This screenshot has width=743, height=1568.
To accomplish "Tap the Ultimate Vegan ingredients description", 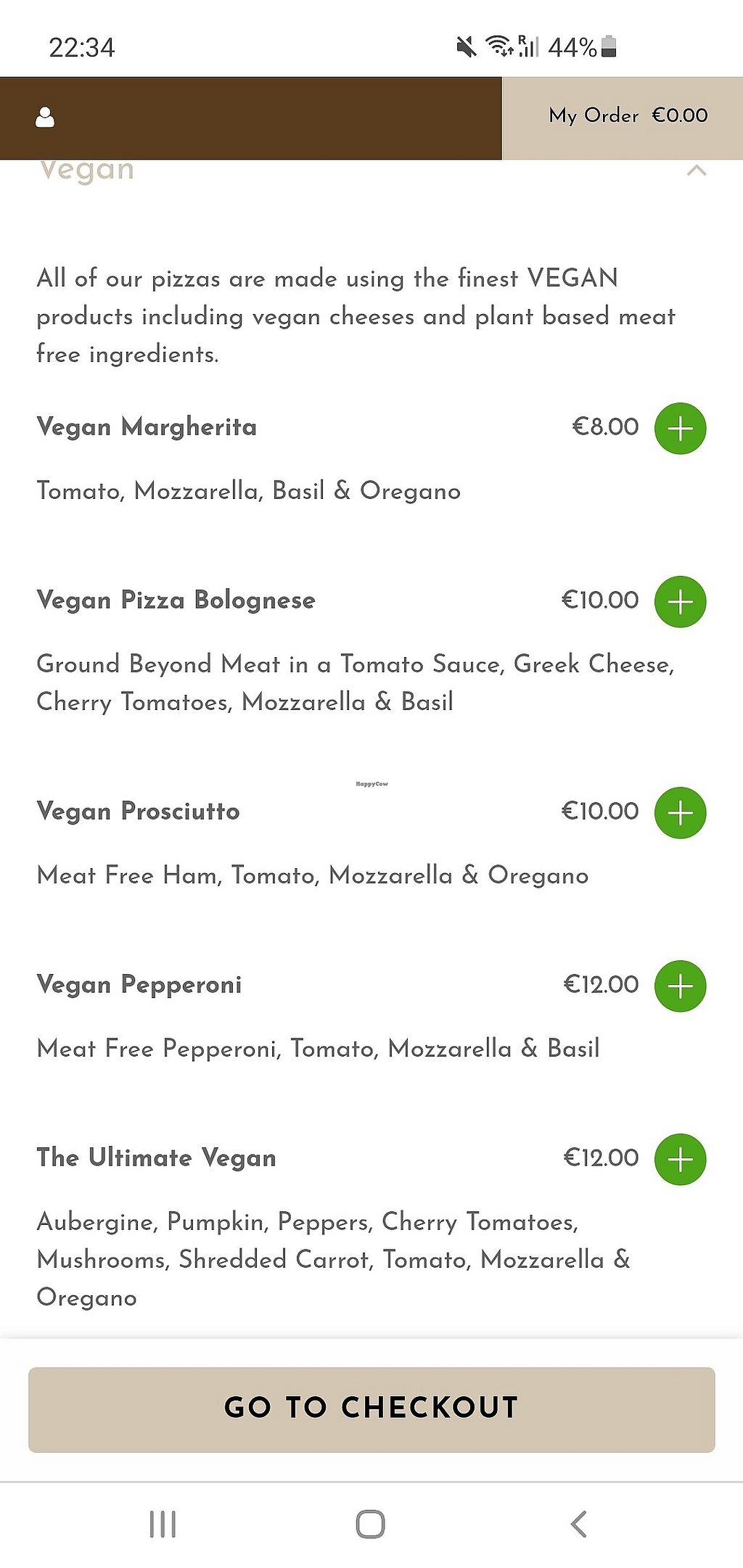I will tap(332, 1260).
